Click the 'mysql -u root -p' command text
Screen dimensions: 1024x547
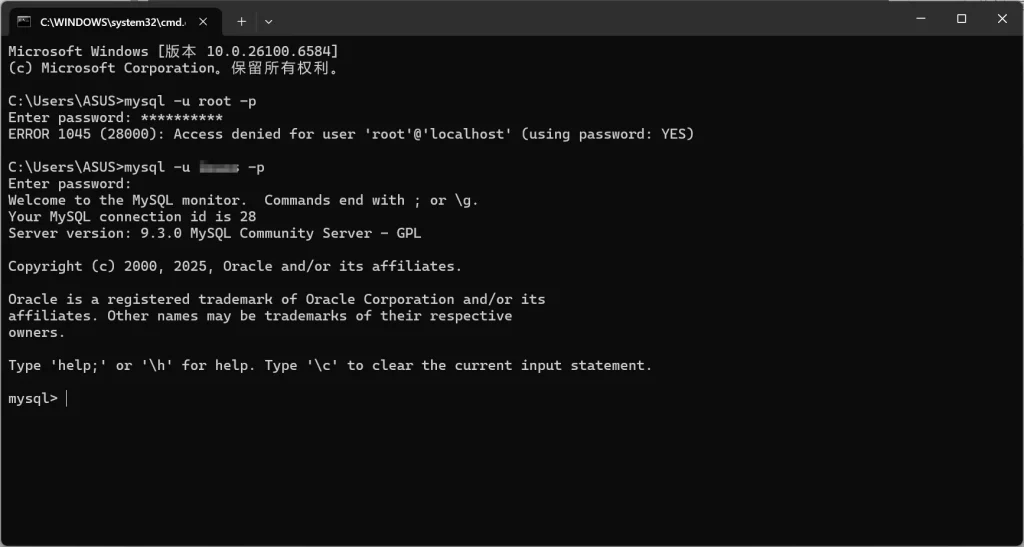pyautogui.click(x=191, y=101)
